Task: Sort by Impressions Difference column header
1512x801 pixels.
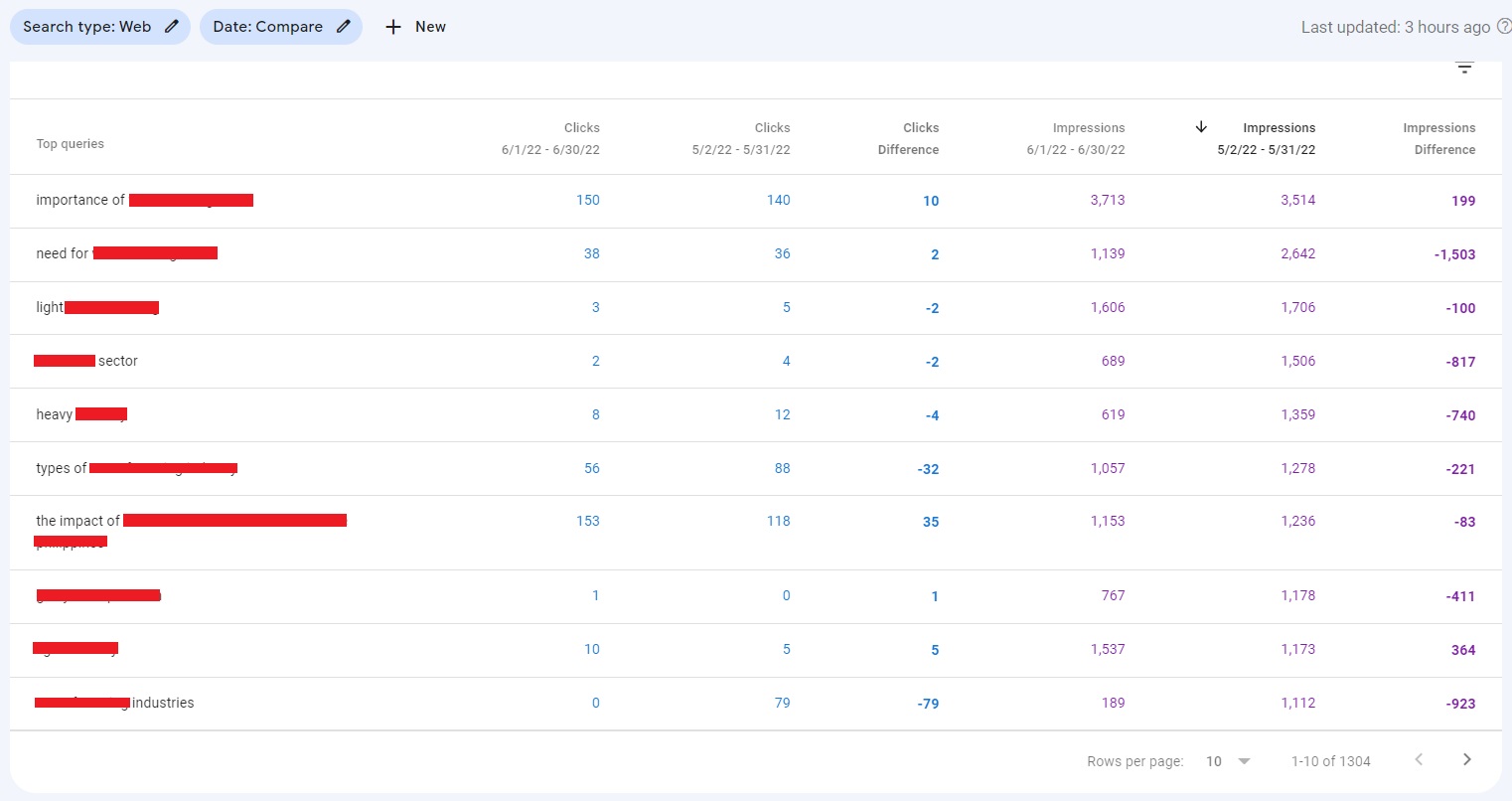Action: 1438,138
